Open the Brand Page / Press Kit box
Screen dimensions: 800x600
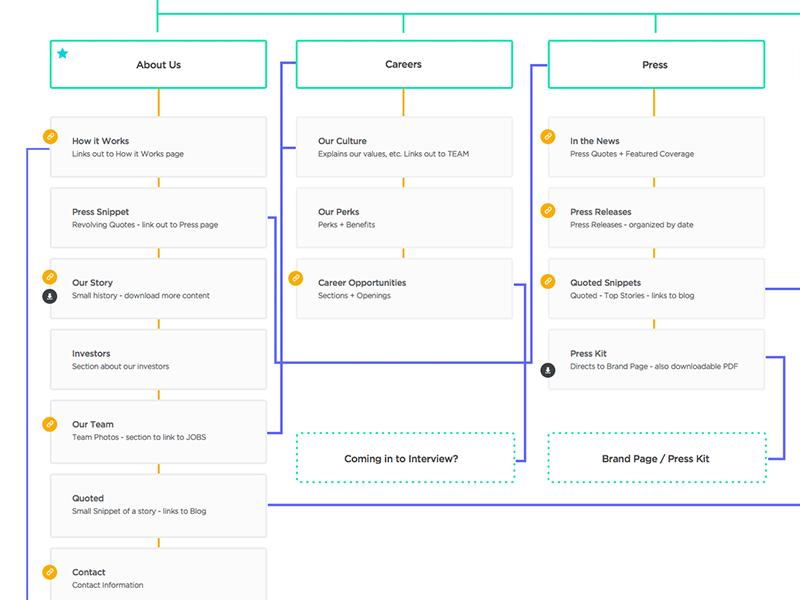tap(657, 458)
